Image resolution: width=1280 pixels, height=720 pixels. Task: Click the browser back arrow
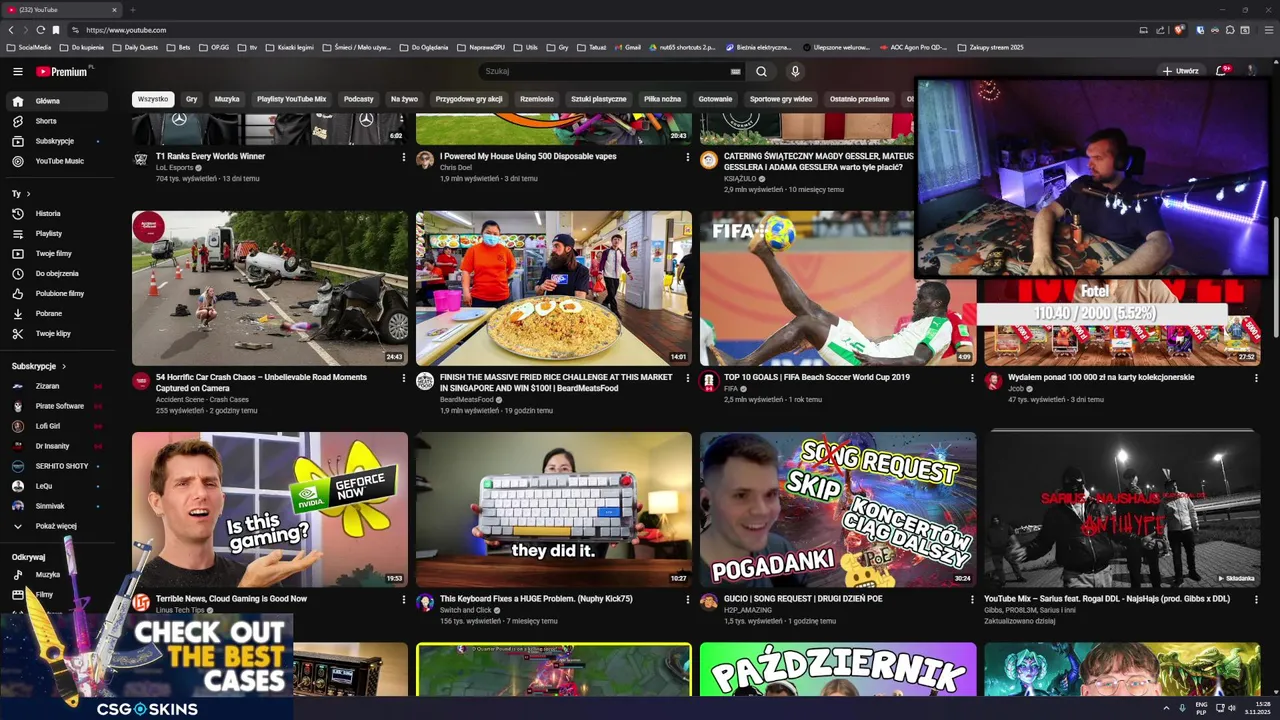coord(11,30)
